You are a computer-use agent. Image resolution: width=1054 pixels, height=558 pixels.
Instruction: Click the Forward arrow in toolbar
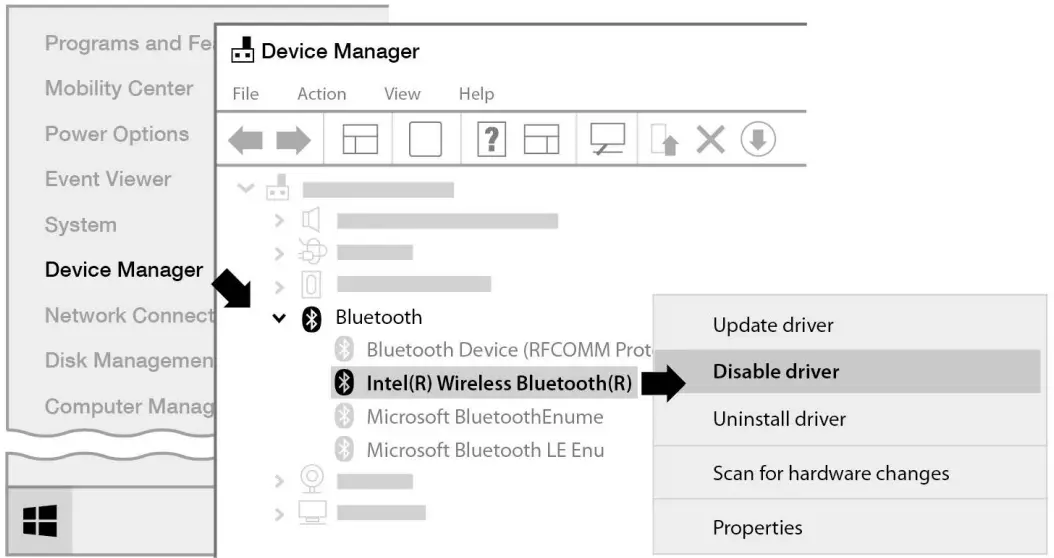click(x=293, y=141)
